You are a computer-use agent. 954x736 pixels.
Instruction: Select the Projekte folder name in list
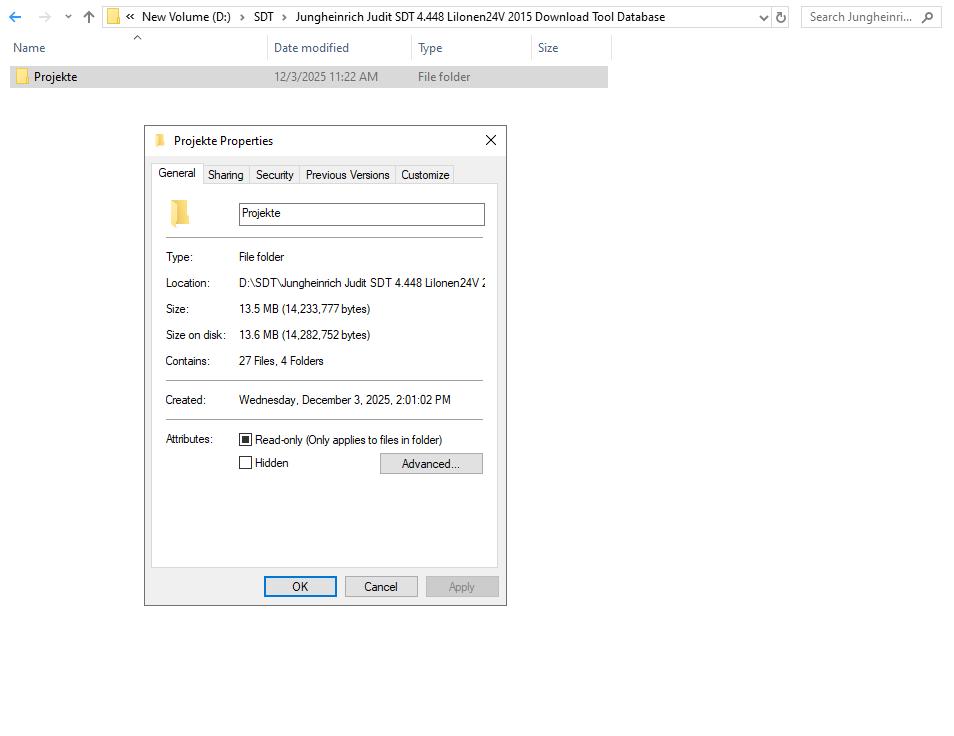pos(55,77)
